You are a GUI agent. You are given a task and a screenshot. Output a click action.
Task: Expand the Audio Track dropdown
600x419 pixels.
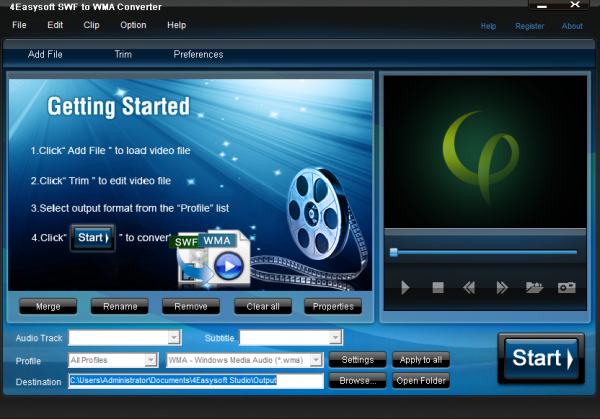click(x=174, y=337)
